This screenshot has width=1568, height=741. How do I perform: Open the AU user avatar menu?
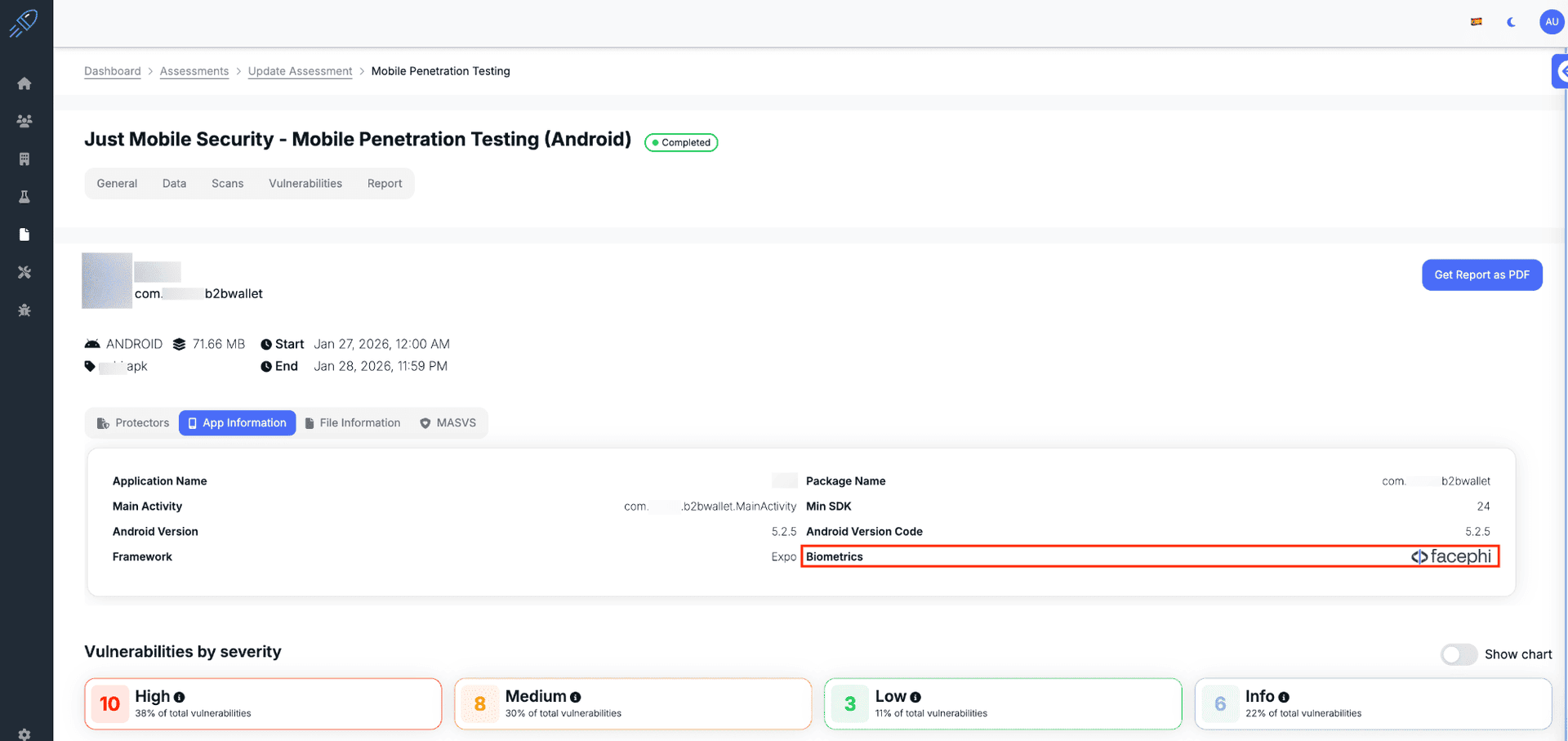tap(1551, 22)
